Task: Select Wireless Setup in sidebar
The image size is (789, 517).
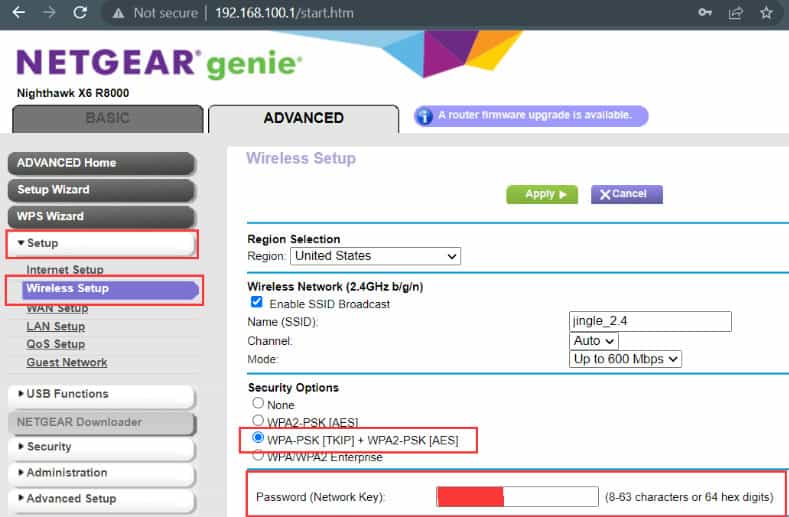Action: click(x=110, y=289)
